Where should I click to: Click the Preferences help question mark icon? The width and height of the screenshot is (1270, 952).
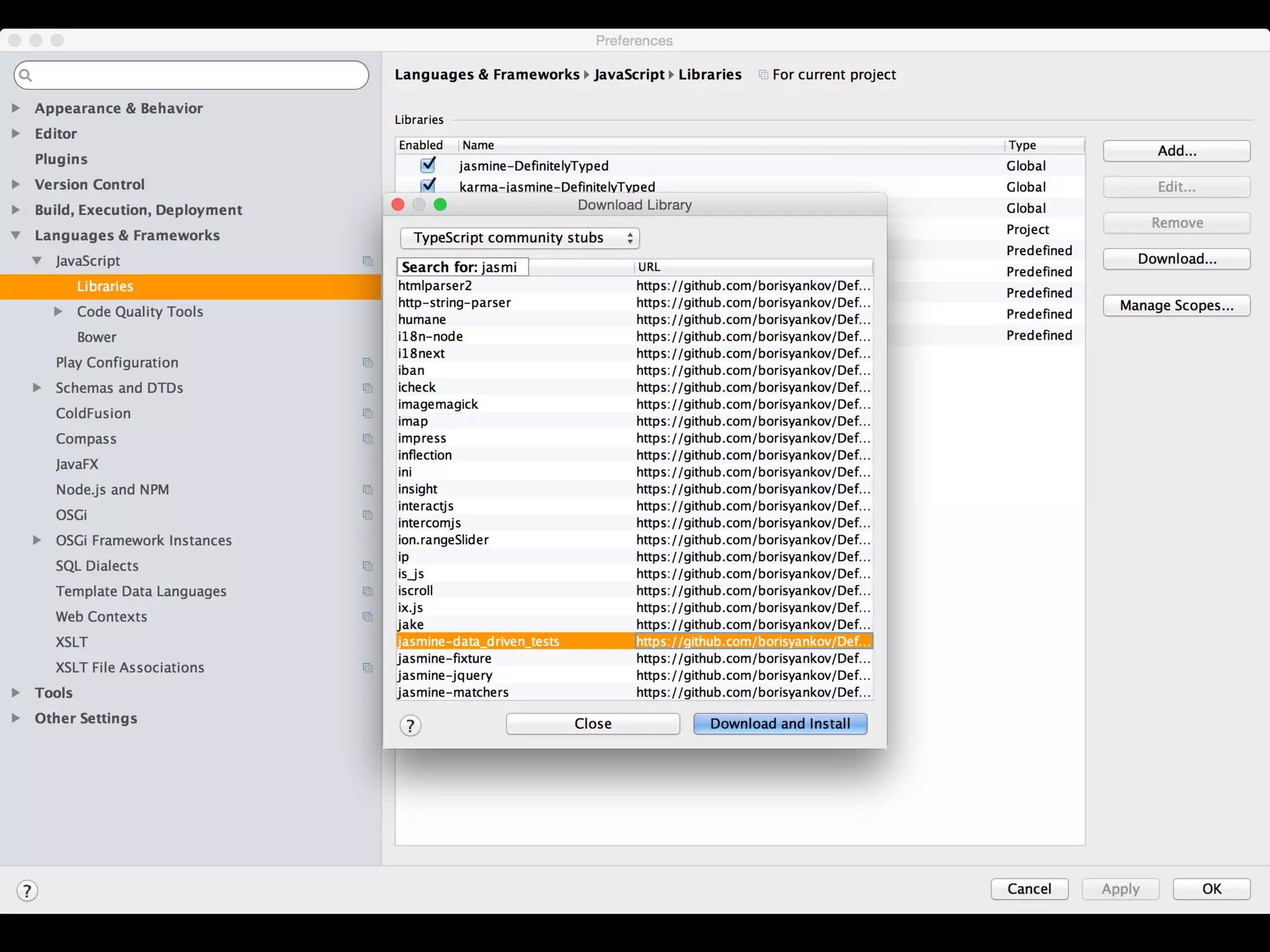27,891
